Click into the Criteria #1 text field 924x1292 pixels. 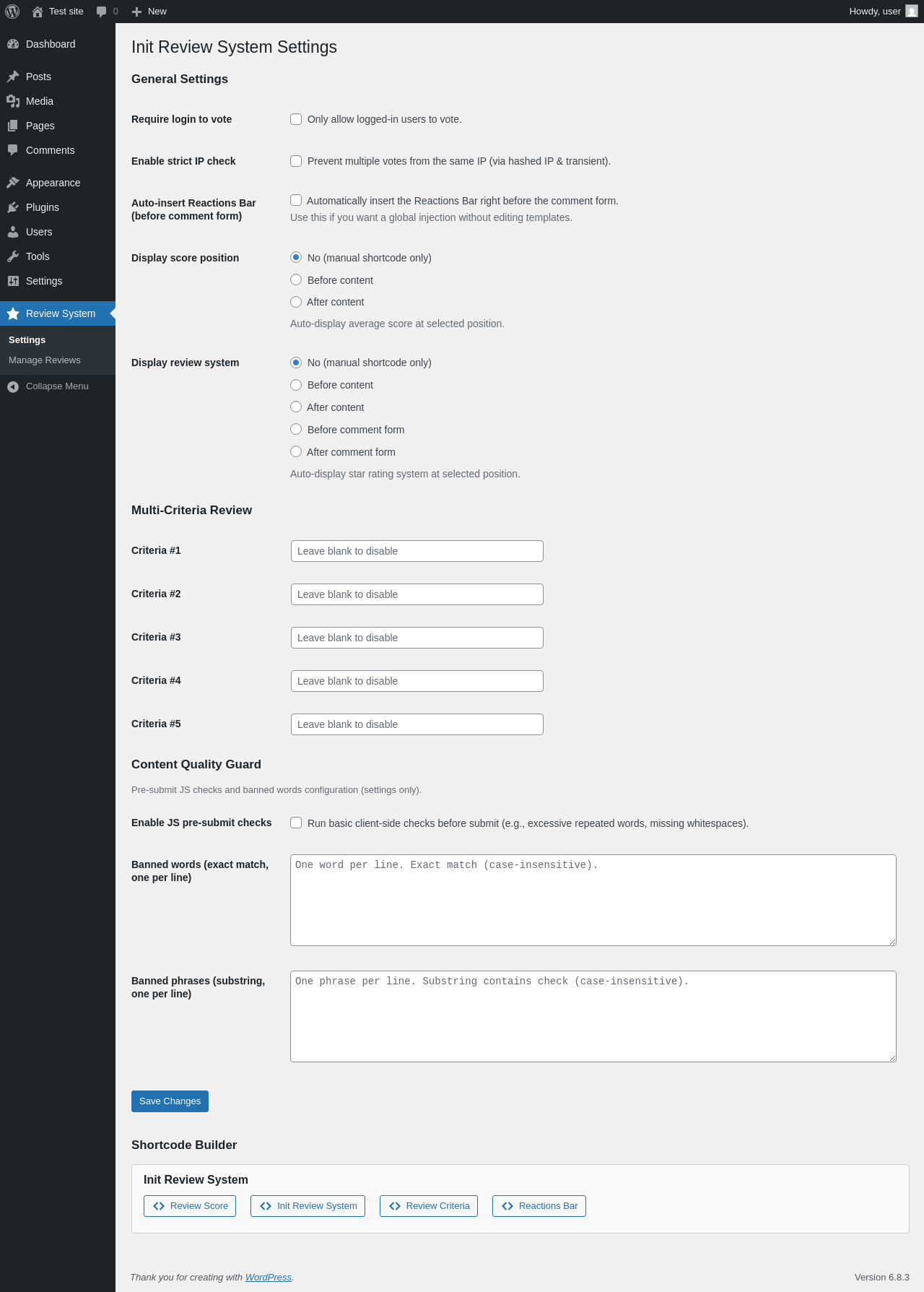(x=417, y=551)
